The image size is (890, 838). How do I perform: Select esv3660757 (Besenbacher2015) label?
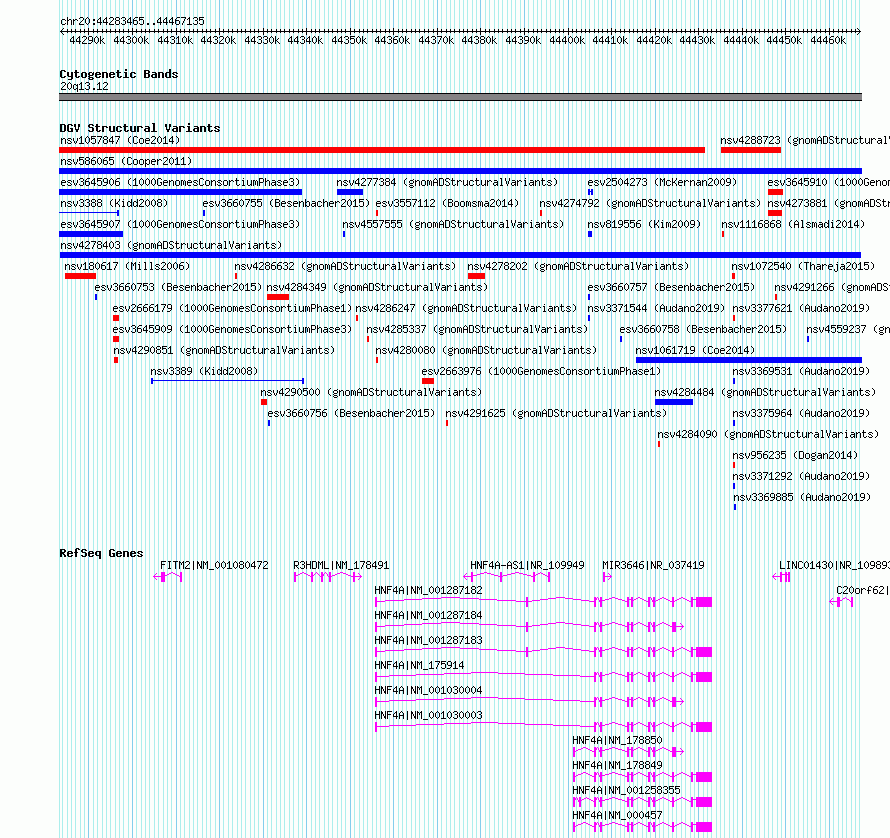pos(671,287)
